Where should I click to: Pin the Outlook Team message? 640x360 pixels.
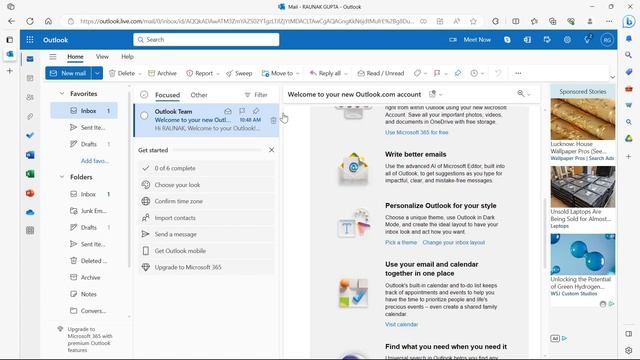coord(256,111)
